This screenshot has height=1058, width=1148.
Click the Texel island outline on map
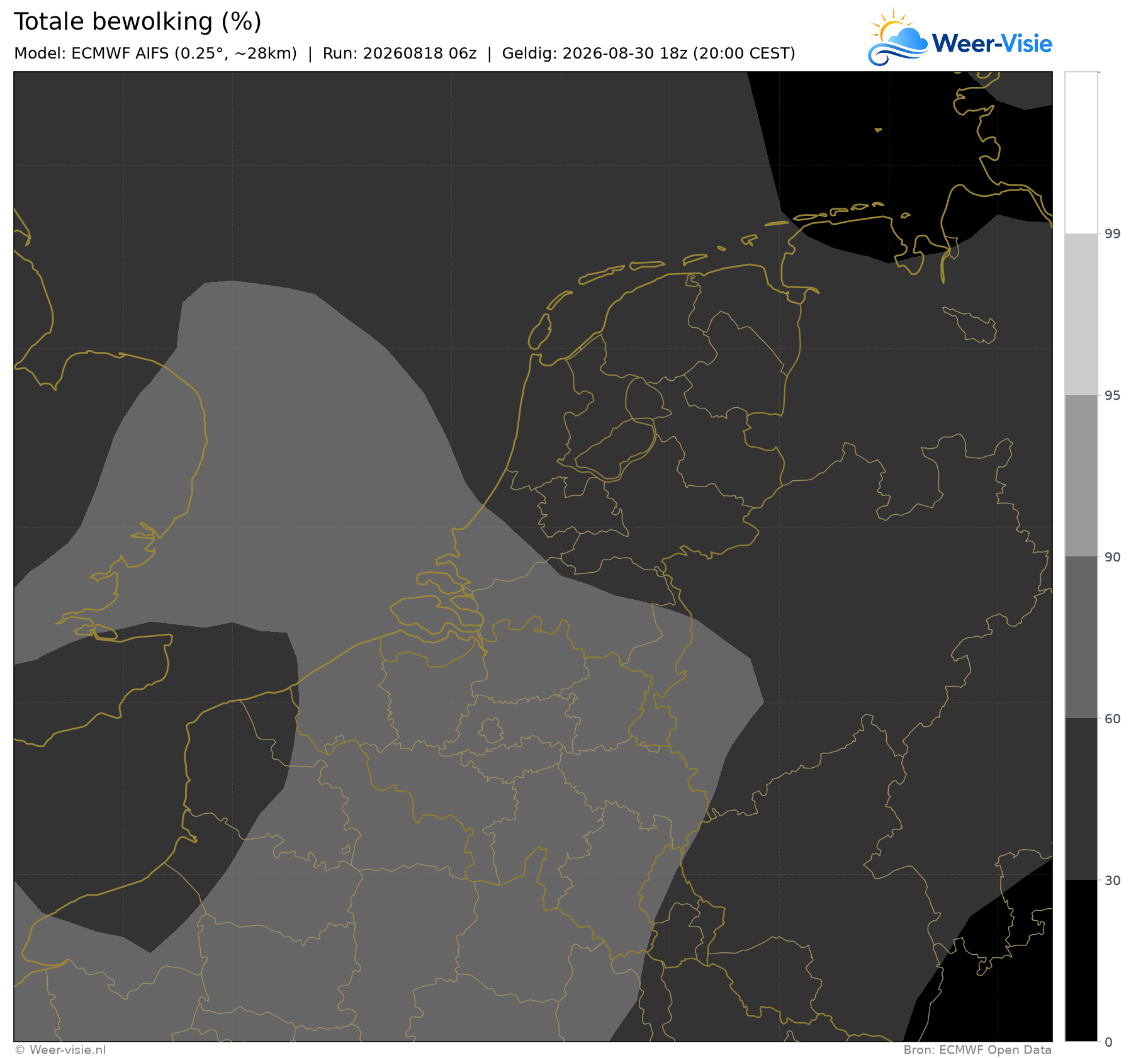point(539,332)
